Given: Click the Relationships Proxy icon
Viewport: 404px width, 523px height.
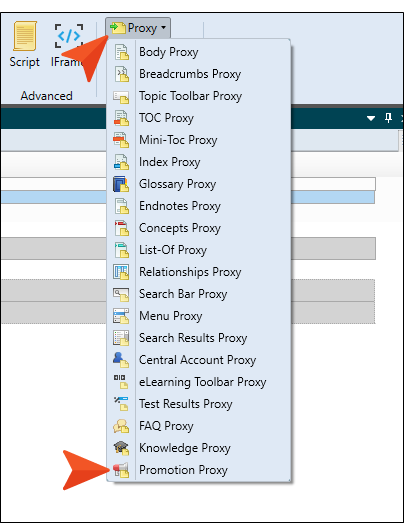Looking at the screenshot, I should (121, 272).
